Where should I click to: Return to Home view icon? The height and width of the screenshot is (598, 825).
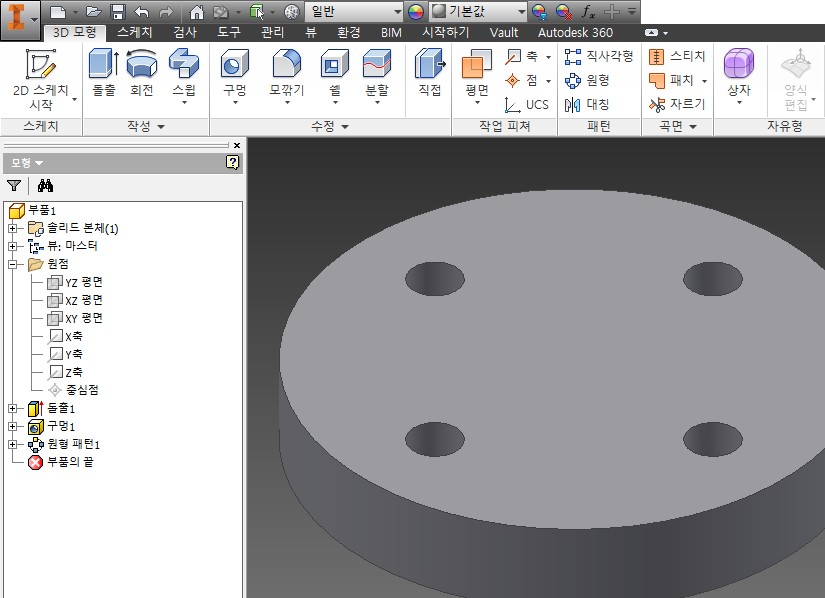pos(197,12)
